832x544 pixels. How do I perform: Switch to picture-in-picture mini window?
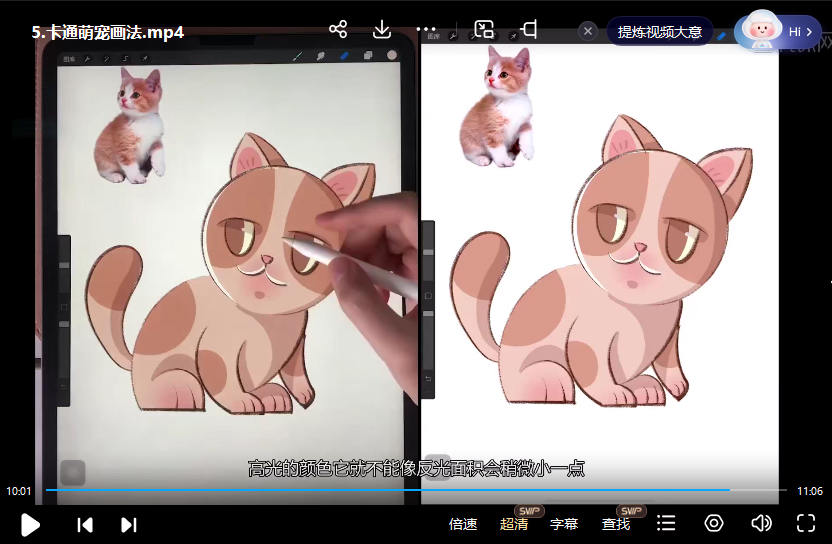(x=484, y=29)
